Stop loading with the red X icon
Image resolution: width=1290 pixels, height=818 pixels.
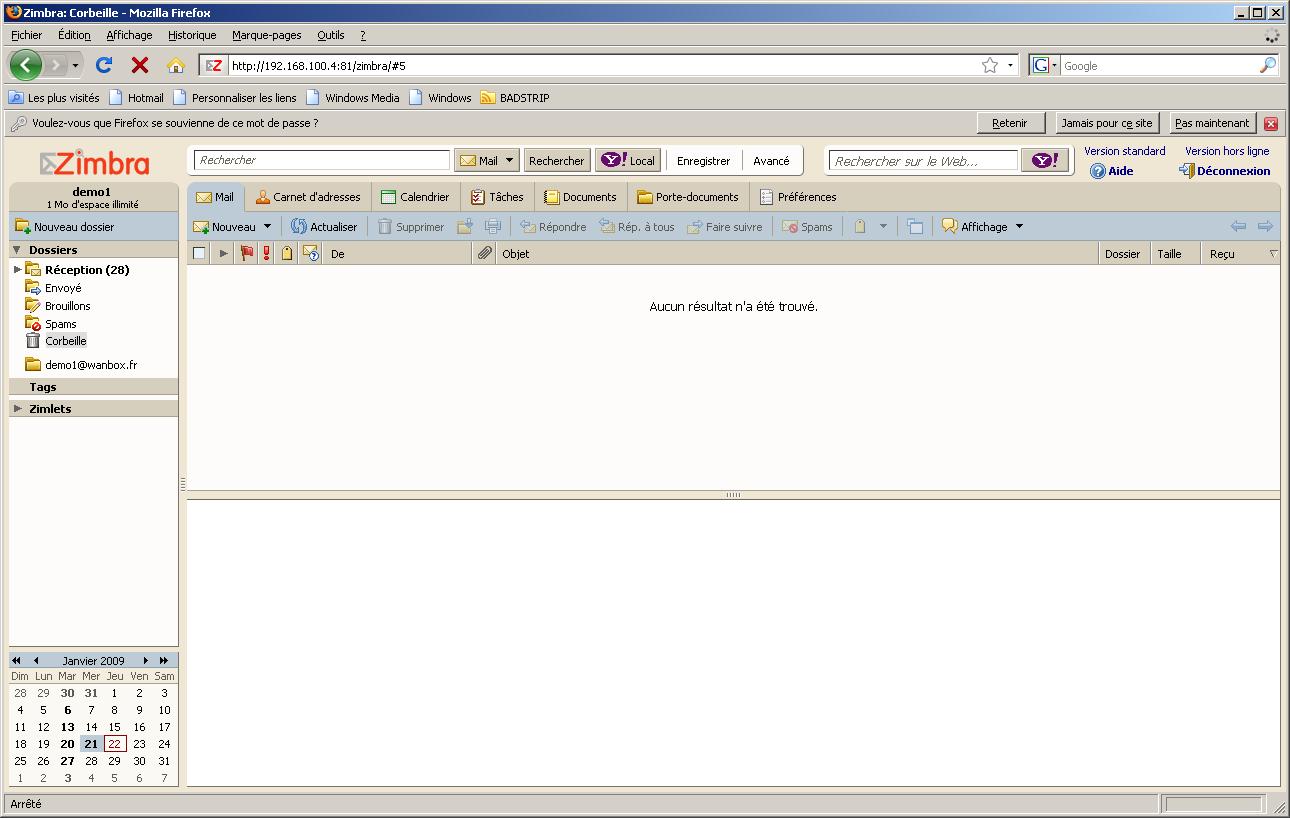click(x=140, y=65)
